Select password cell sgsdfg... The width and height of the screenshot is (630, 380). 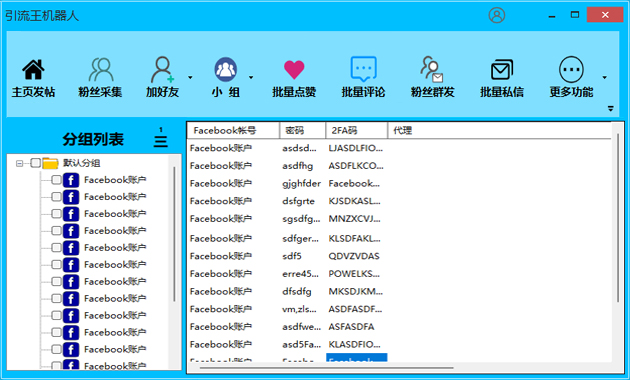pyautogui.click(x=301, y=219)
